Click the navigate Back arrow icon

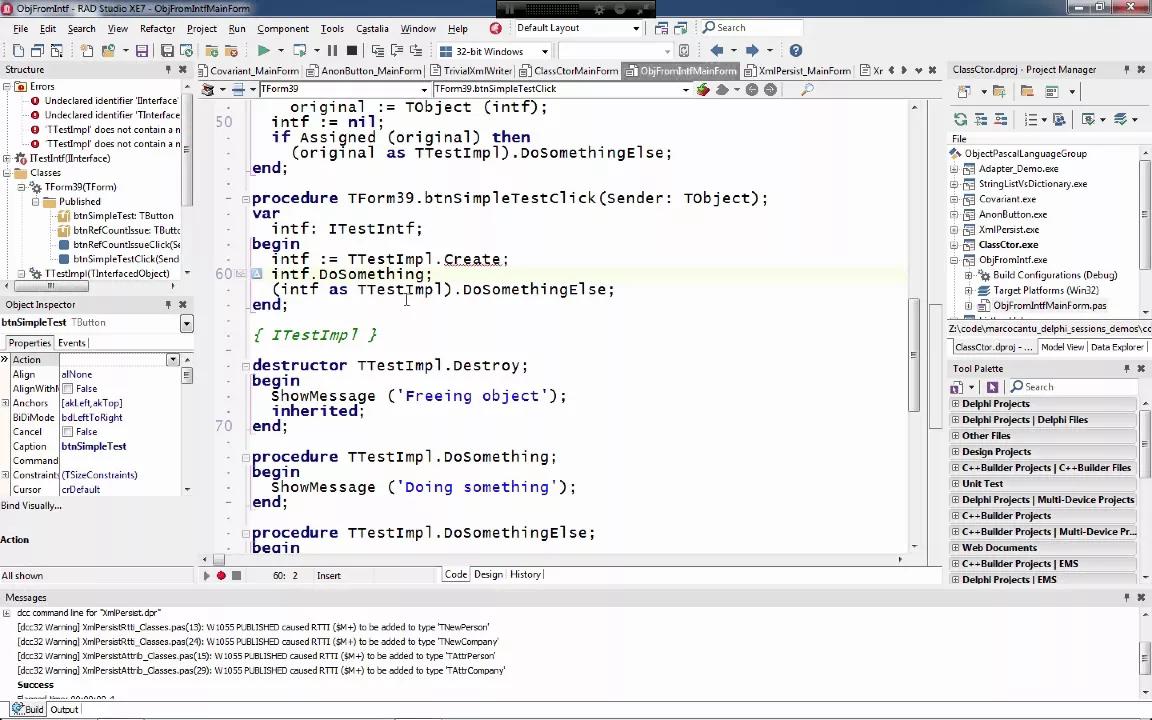(x=716, y=51)
